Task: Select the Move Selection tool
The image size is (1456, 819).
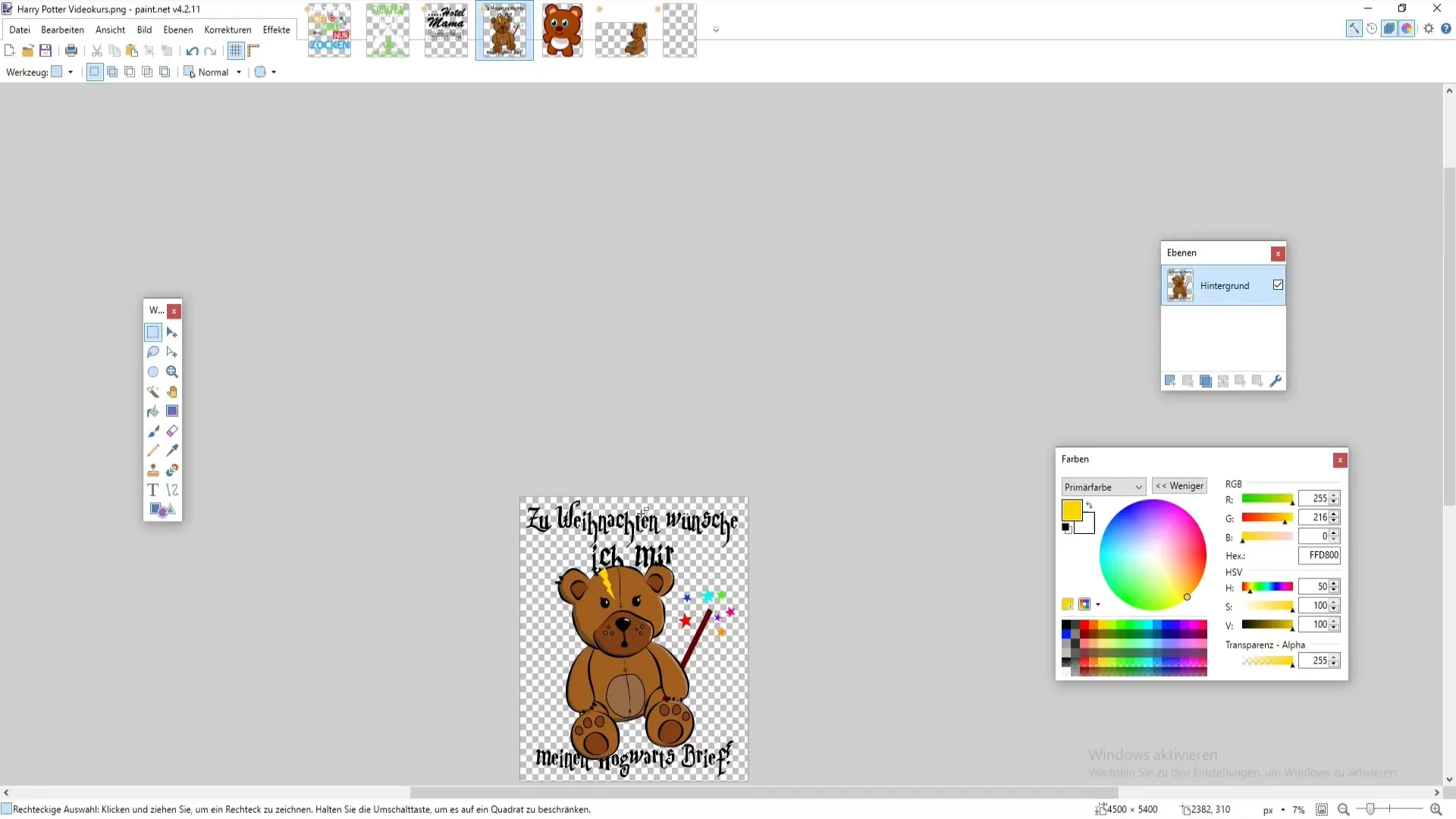Action: point(172,352)
